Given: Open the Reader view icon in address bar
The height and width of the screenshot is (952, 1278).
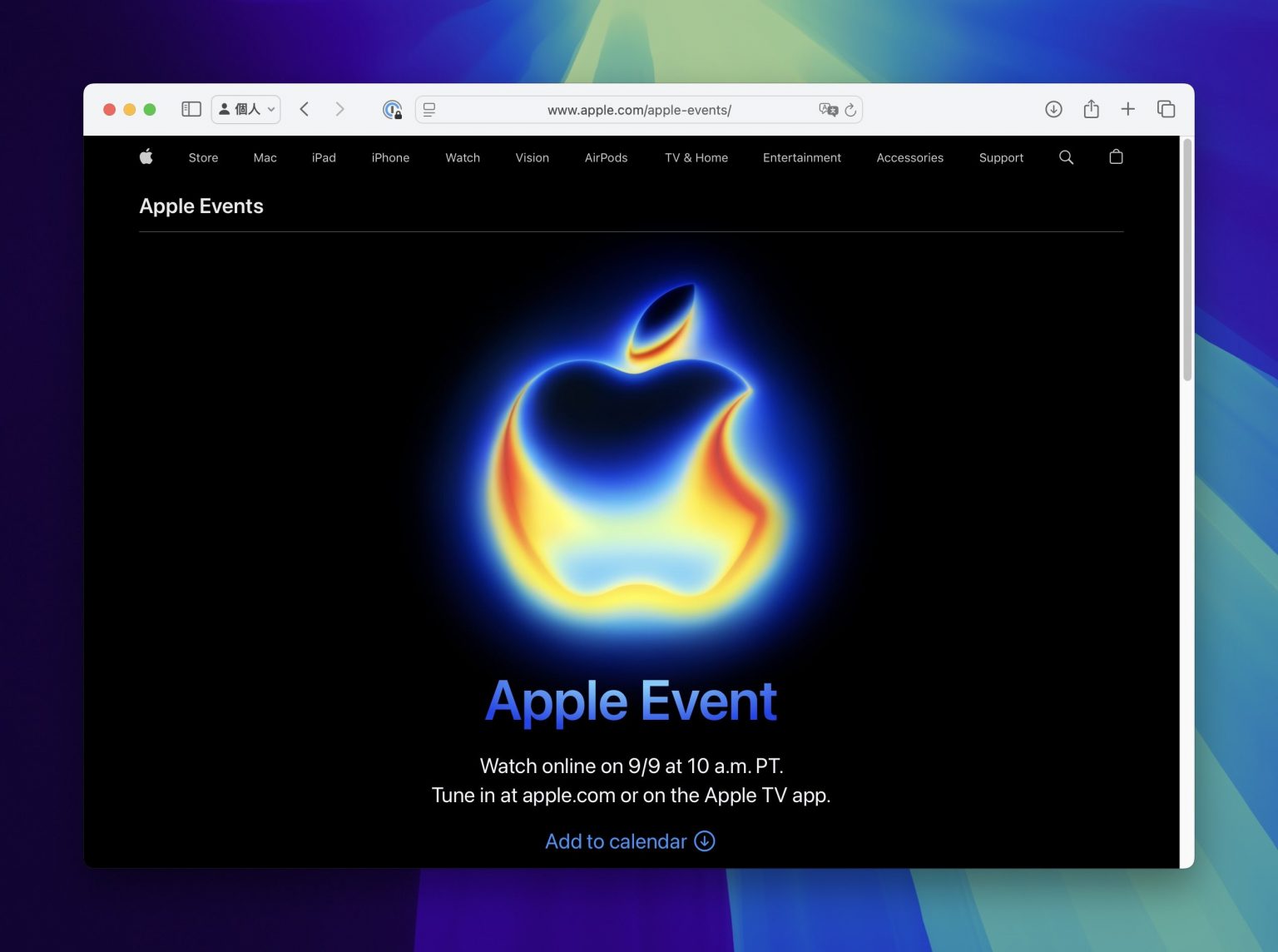Looking at the screenshot, I should (x=429, y=109).
